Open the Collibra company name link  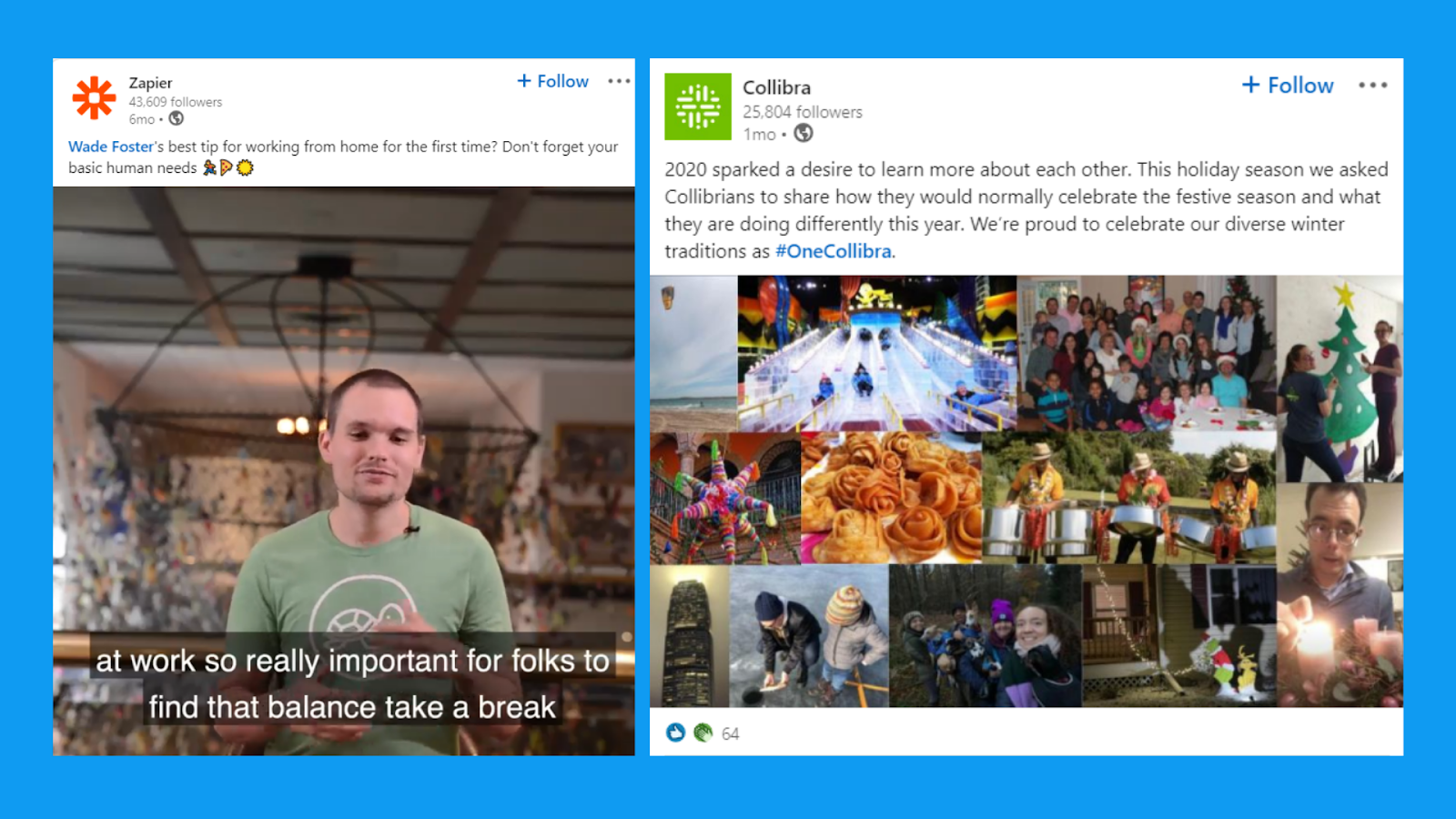pos(776,87)
